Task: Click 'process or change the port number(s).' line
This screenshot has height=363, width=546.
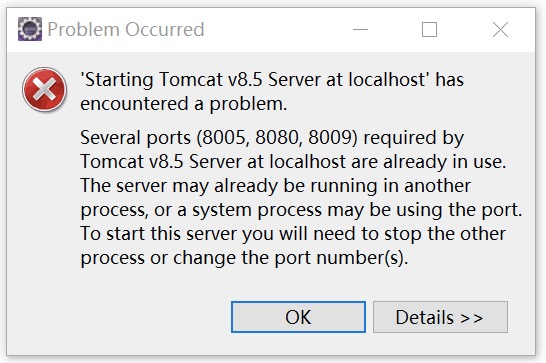Action: pyautogui.click(x=244, y=258)
